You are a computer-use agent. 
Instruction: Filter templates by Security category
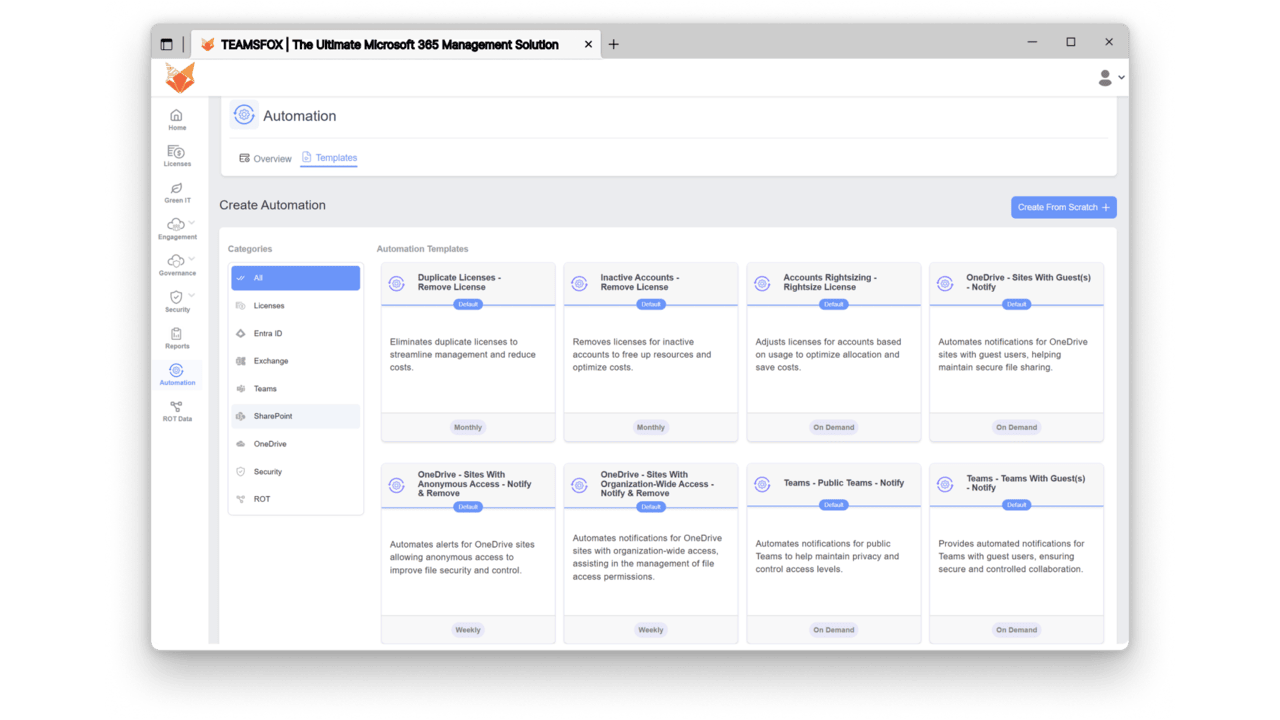(295, 472)
